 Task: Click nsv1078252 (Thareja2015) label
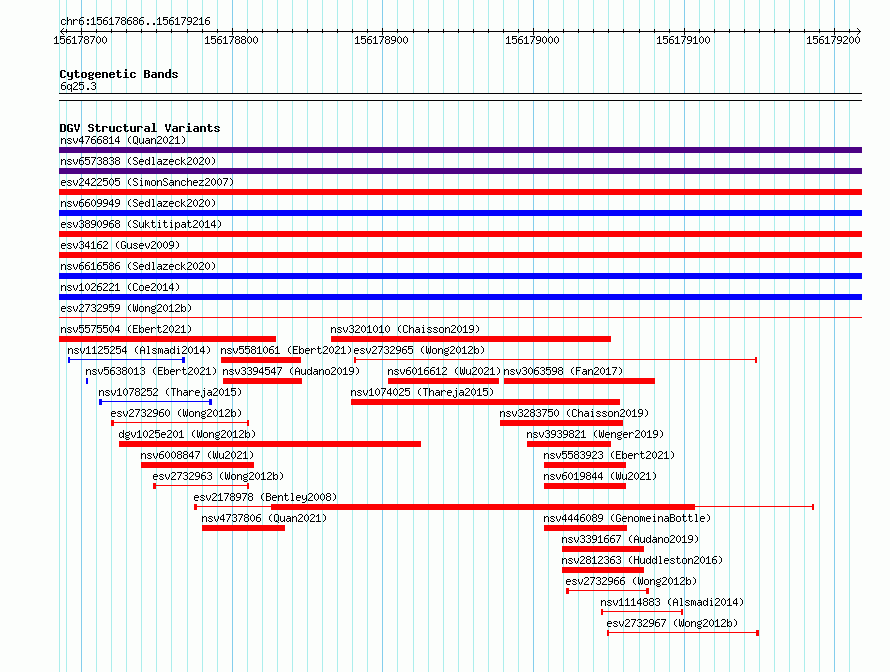click(x=170, y=392)
